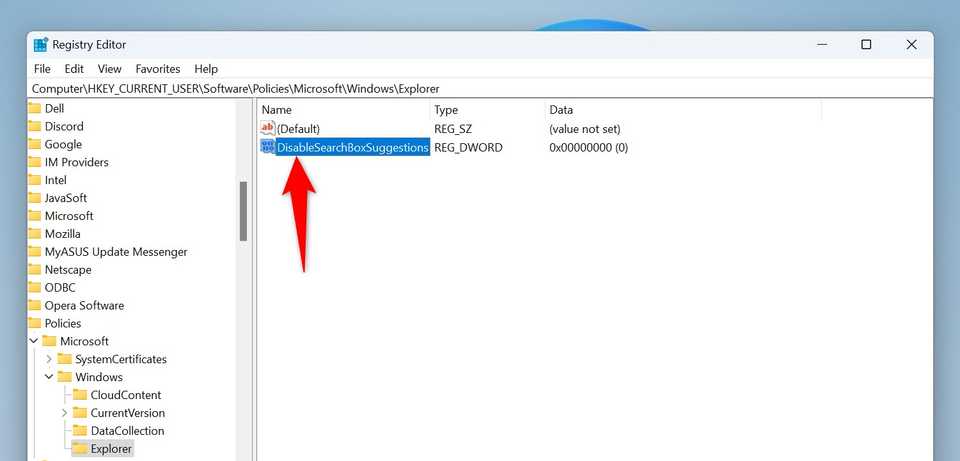Open the File menu
This screenshot has height=461, width=960.
(42, 69)
